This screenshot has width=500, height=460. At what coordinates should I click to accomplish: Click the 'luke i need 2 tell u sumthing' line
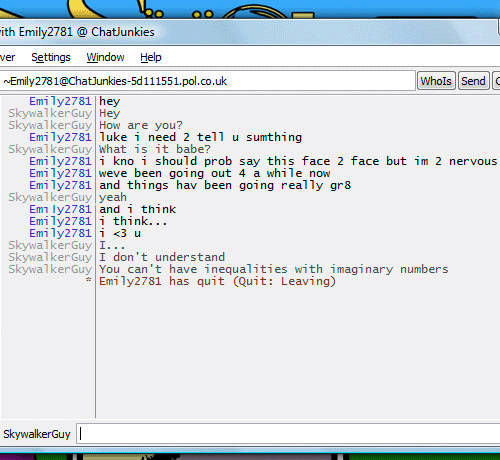click(200, 137)
